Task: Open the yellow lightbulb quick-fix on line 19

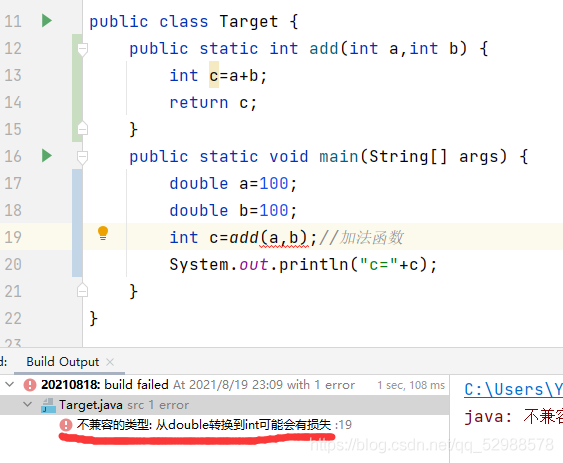Action: point(103,233)
